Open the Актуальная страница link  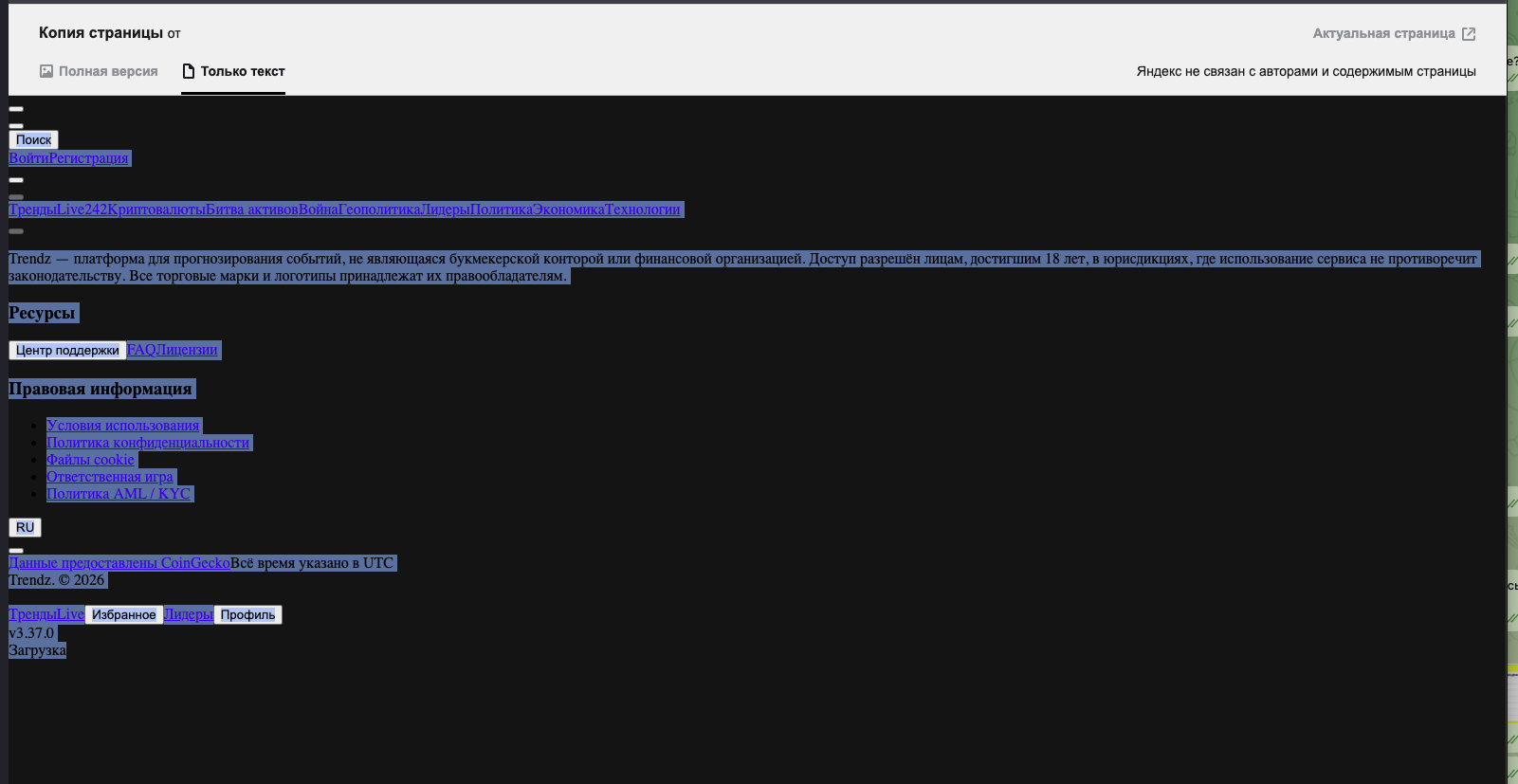[x=1394, y=33]
